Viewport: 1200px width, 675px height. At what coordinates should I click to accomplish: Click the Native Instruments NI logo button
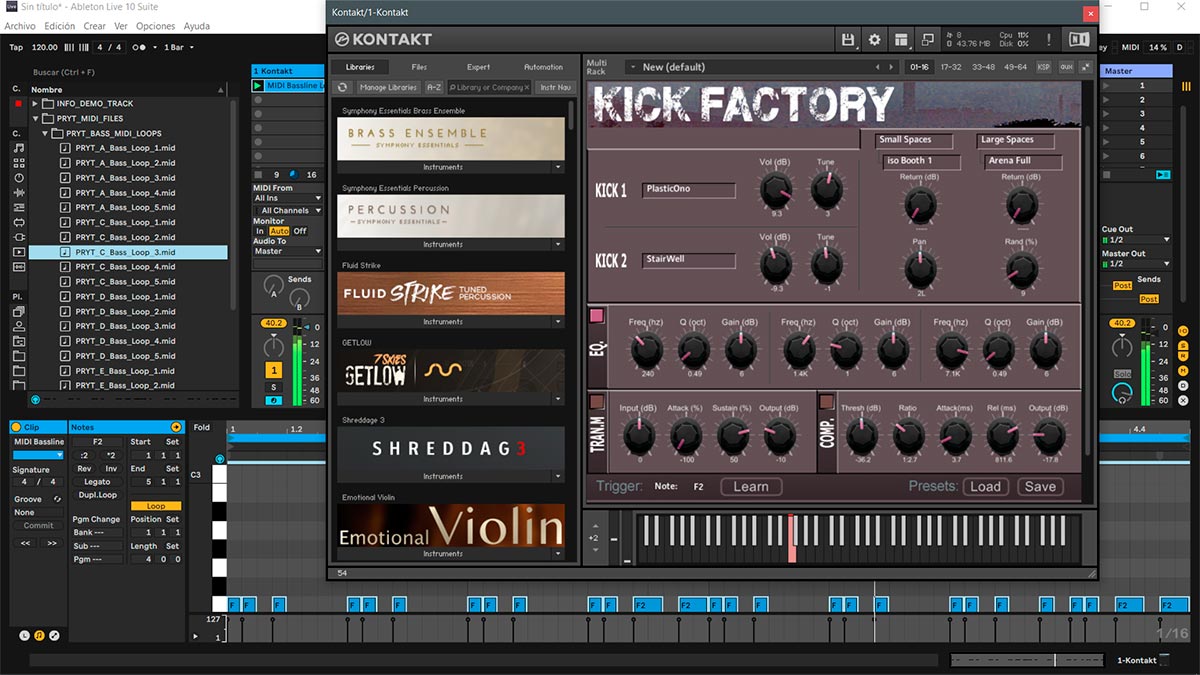pyautogui.click(x=1078, y=40)
